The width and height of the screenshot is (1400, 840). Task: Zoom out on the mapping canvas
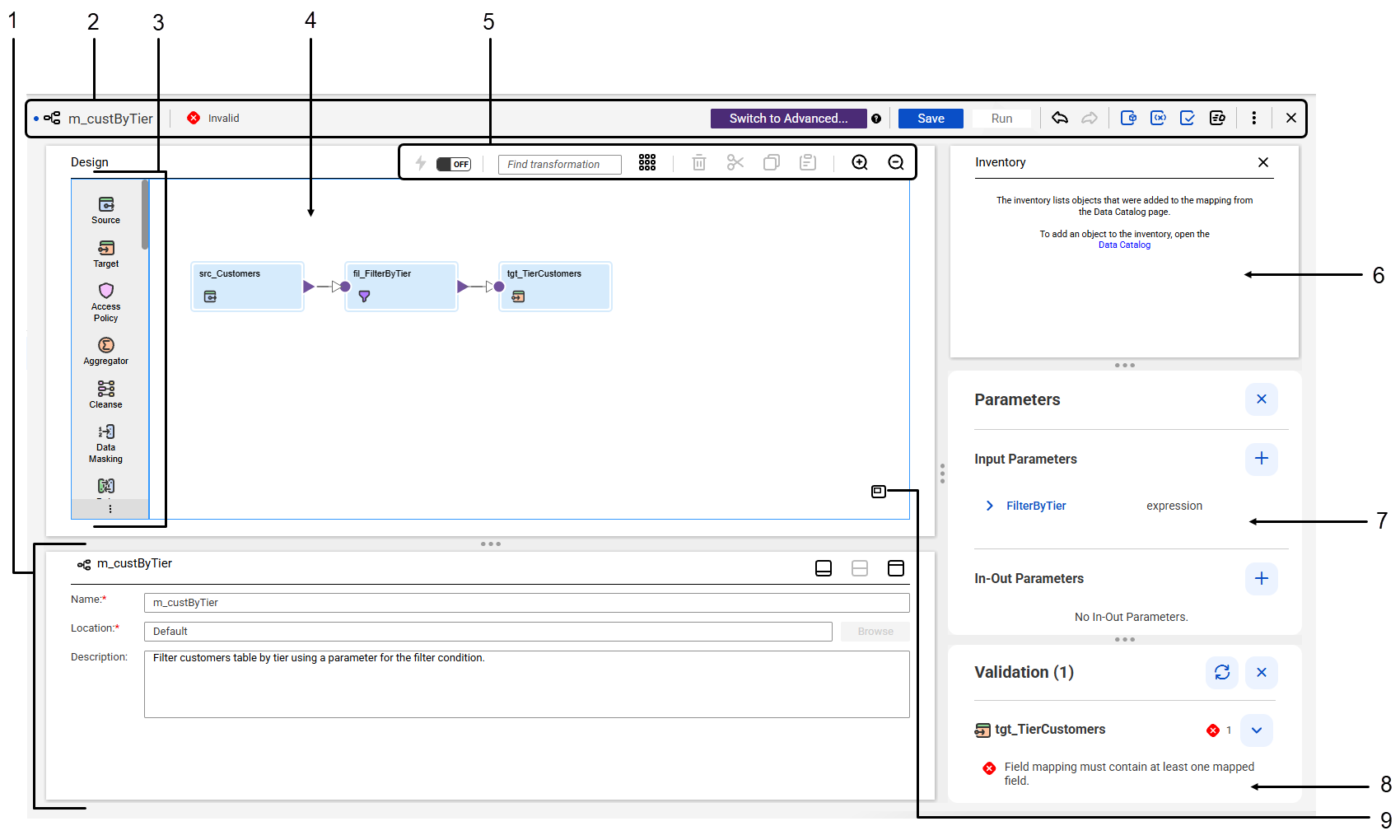(896, 162)
